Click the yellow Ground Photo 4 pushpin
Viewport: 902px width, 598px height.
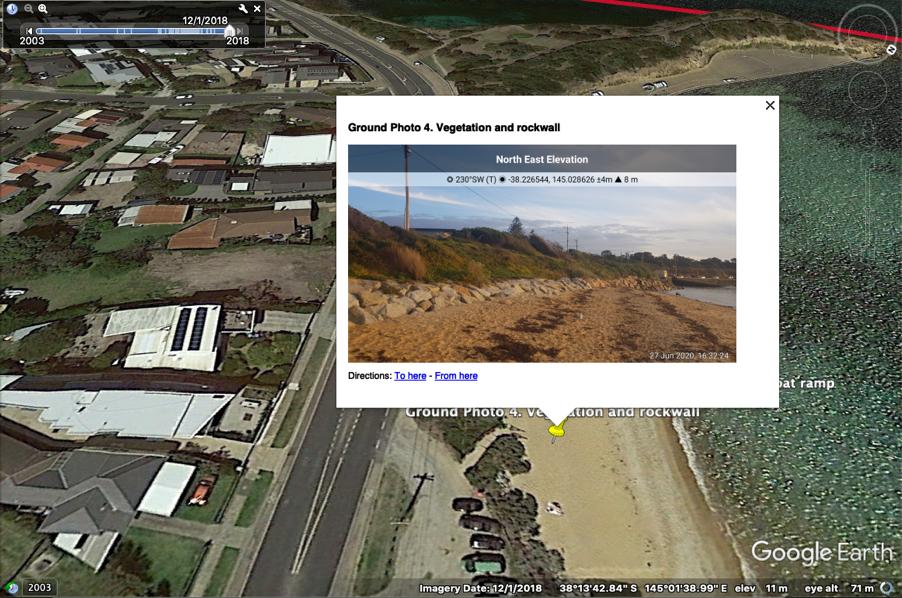(556, 430)
